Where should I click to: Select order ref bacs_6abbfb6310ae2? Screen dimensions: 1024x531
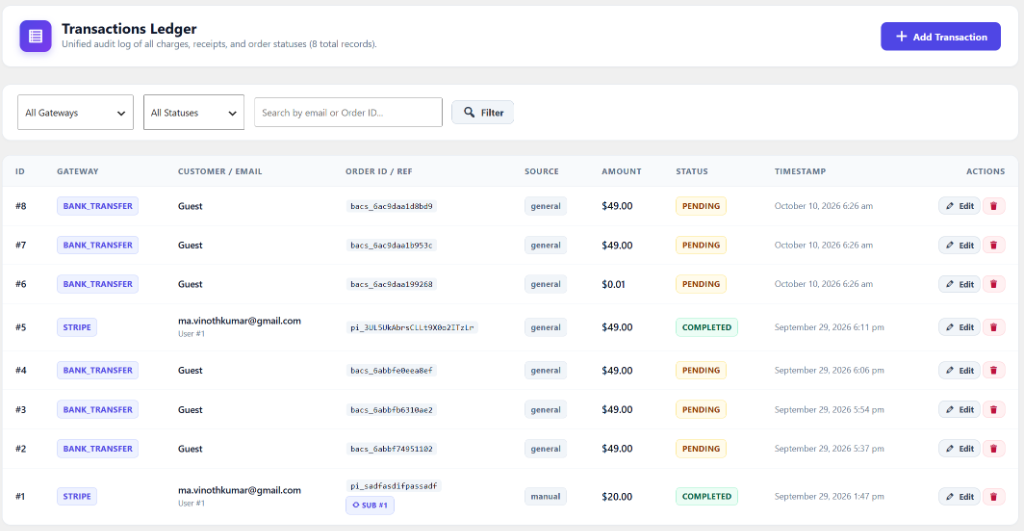[391, 410]
